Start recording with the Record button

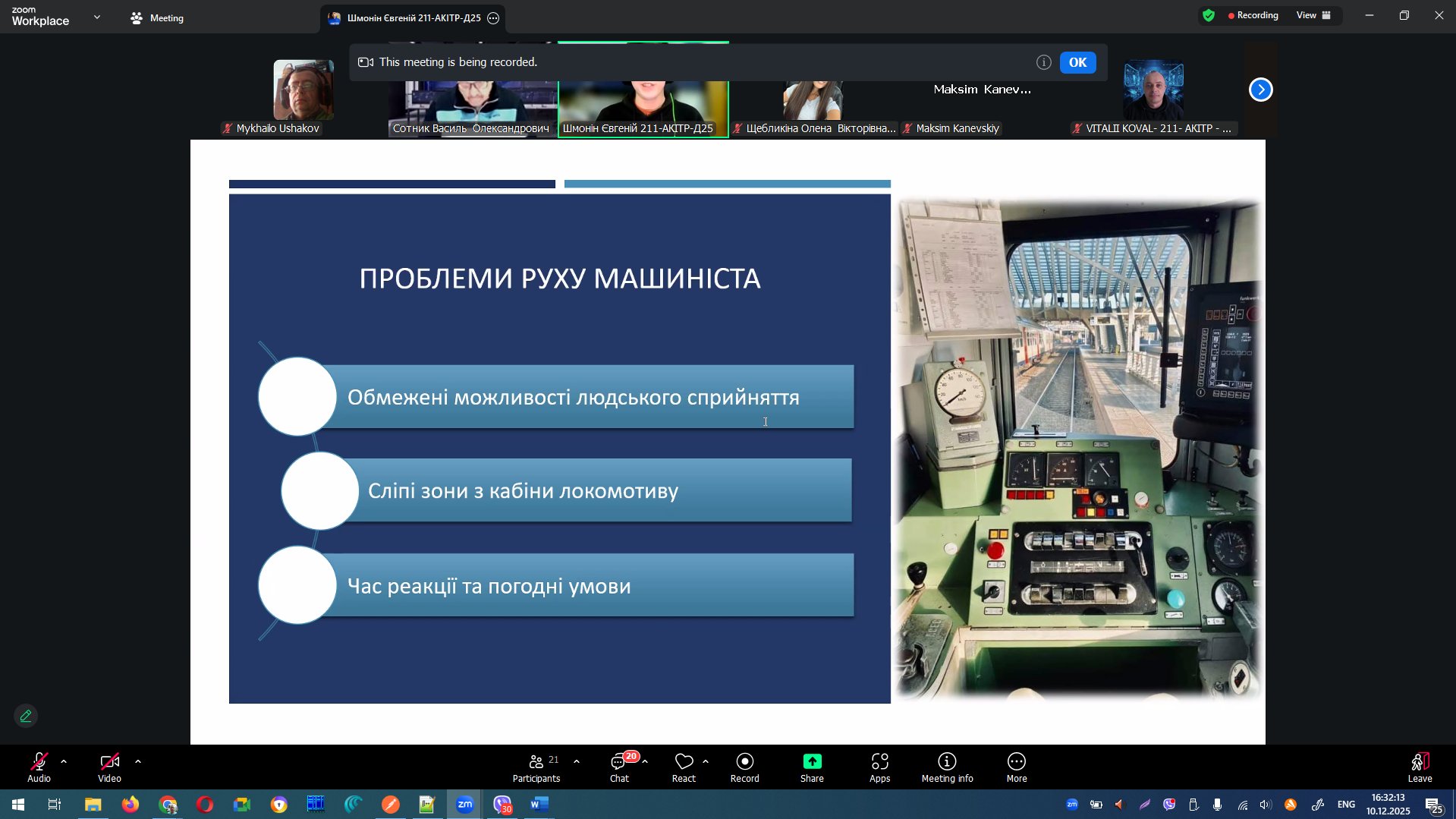744,767
